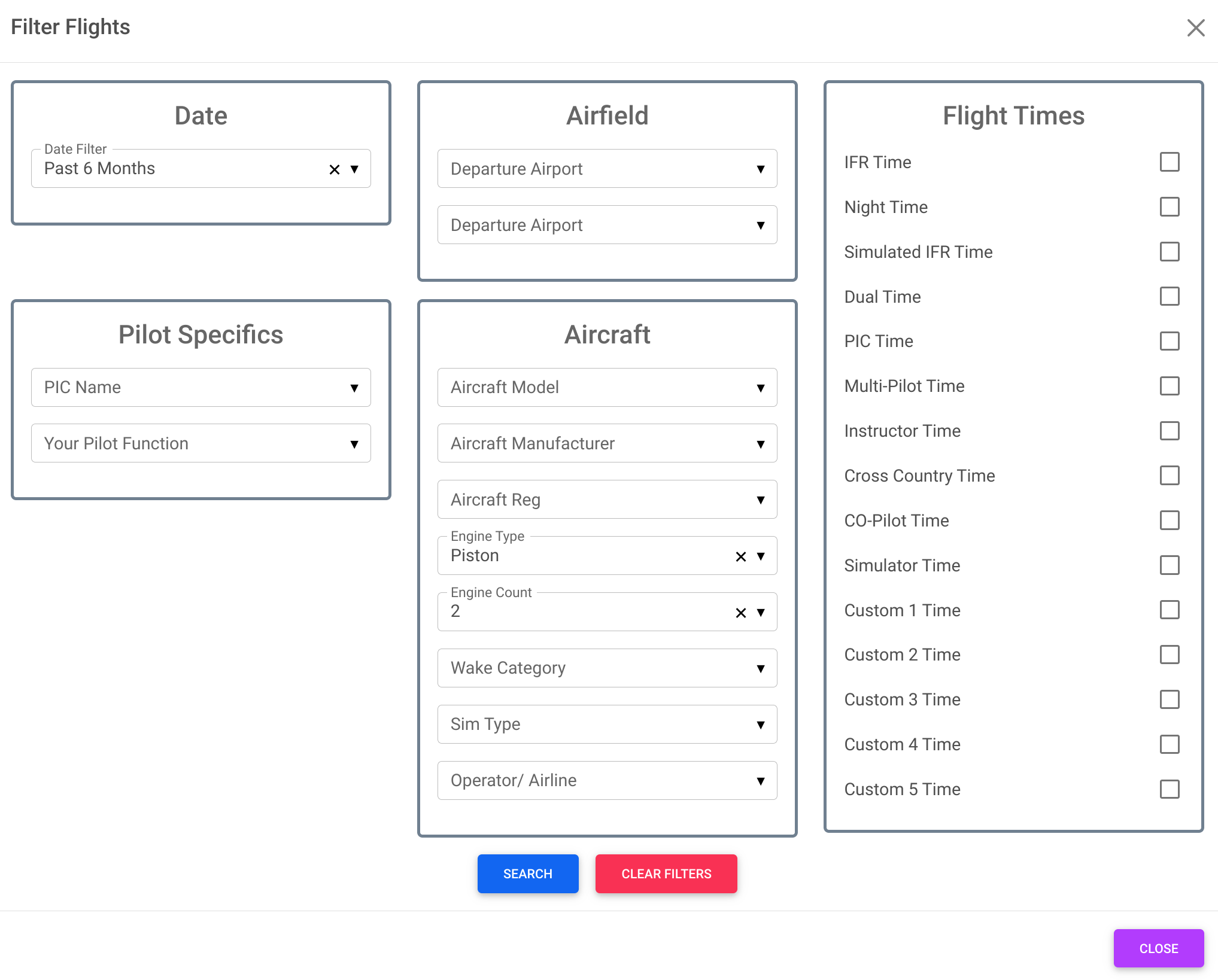
Task: Tick the Simulated IFR Time checkbox
Action: (1170, 252)
